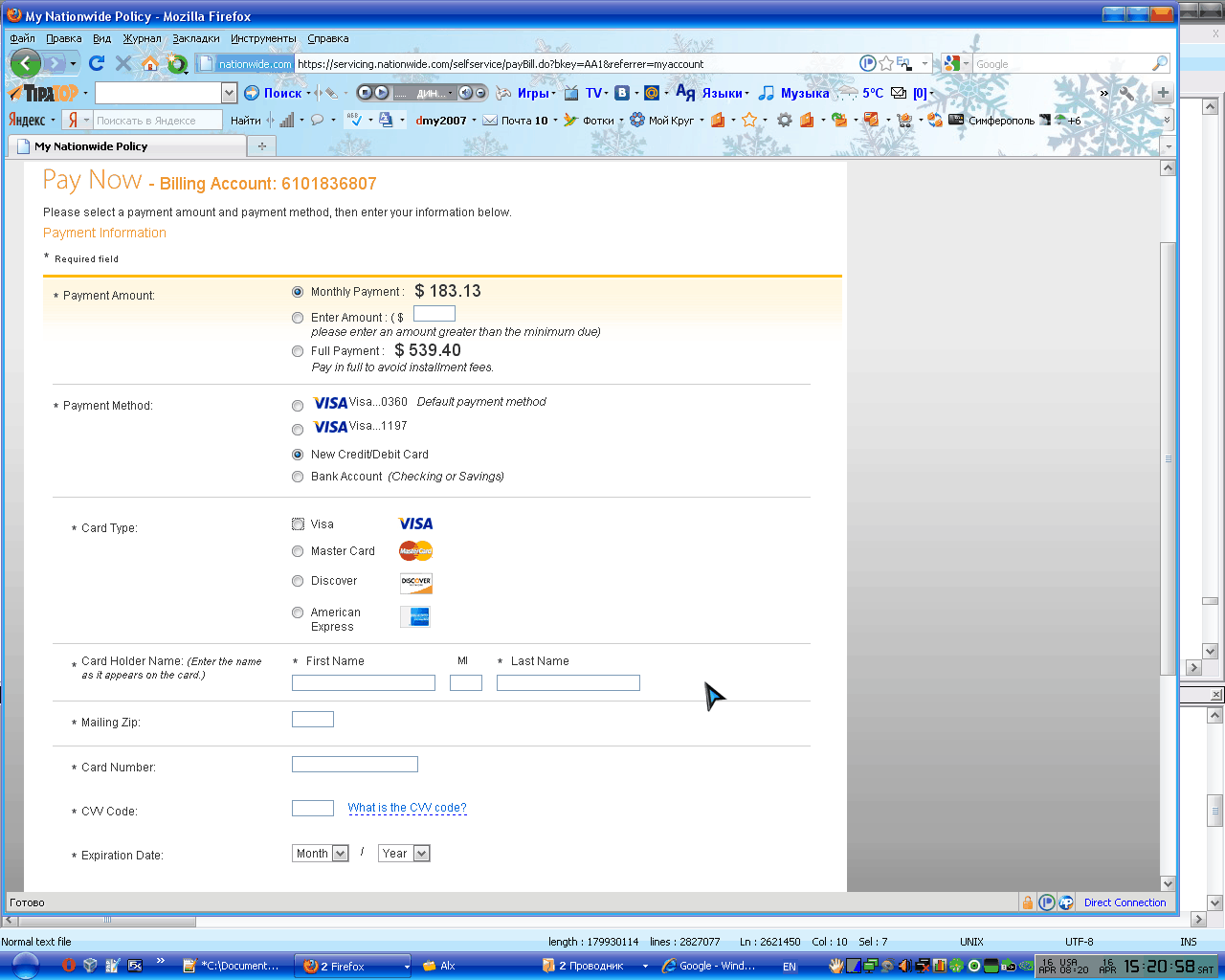Expand the TipaTop search combo box arrow
The height and width of the screenshot is (980, 1225).
[x=229, y=93]
